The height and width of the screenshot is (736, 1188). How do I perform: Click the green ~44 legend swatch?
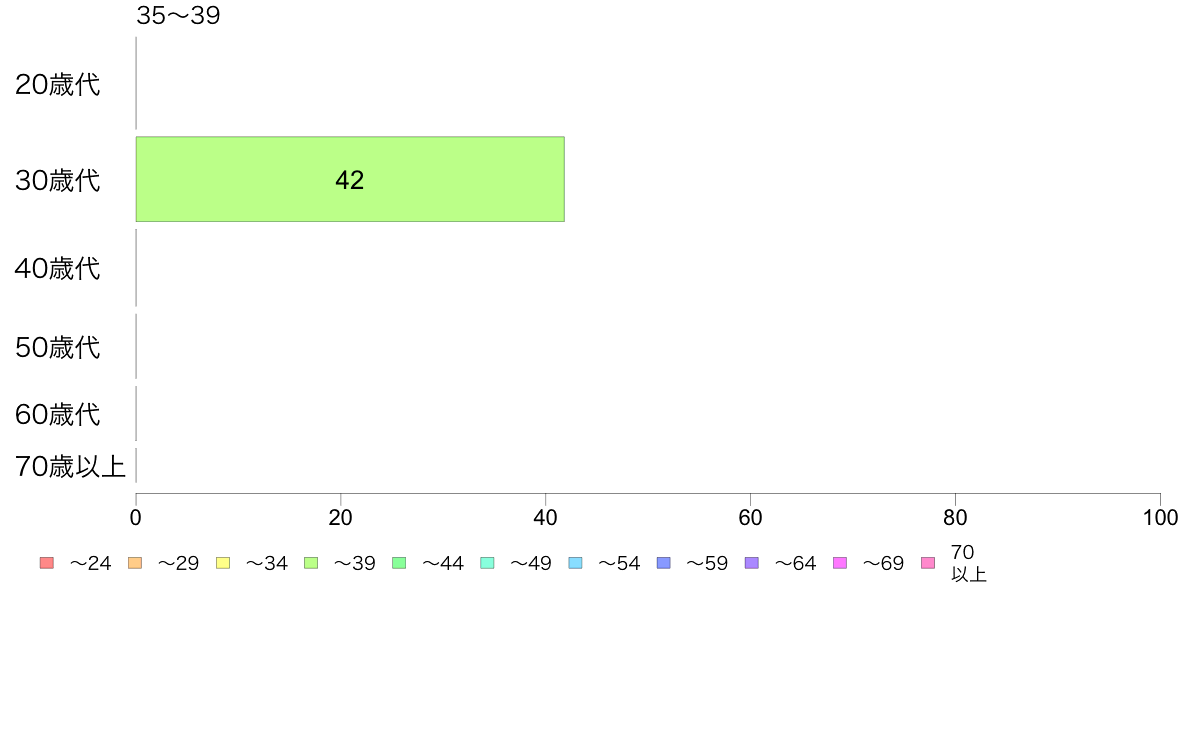pyautogui.click(x=399, y=562)
